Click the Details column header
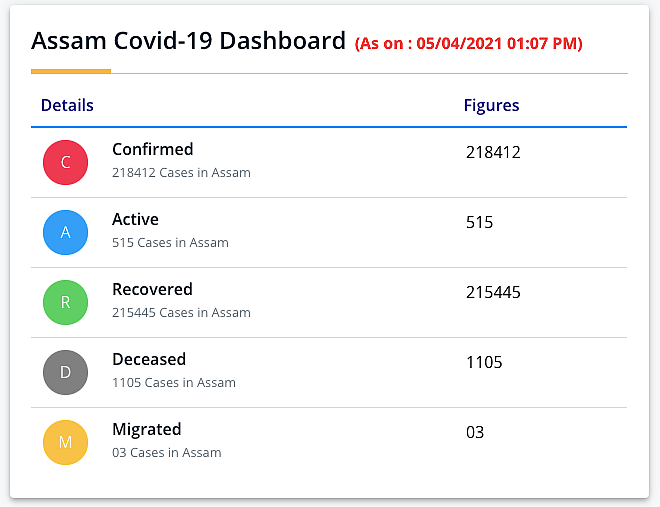Viewport: 660px width, 507px height. 67,105
